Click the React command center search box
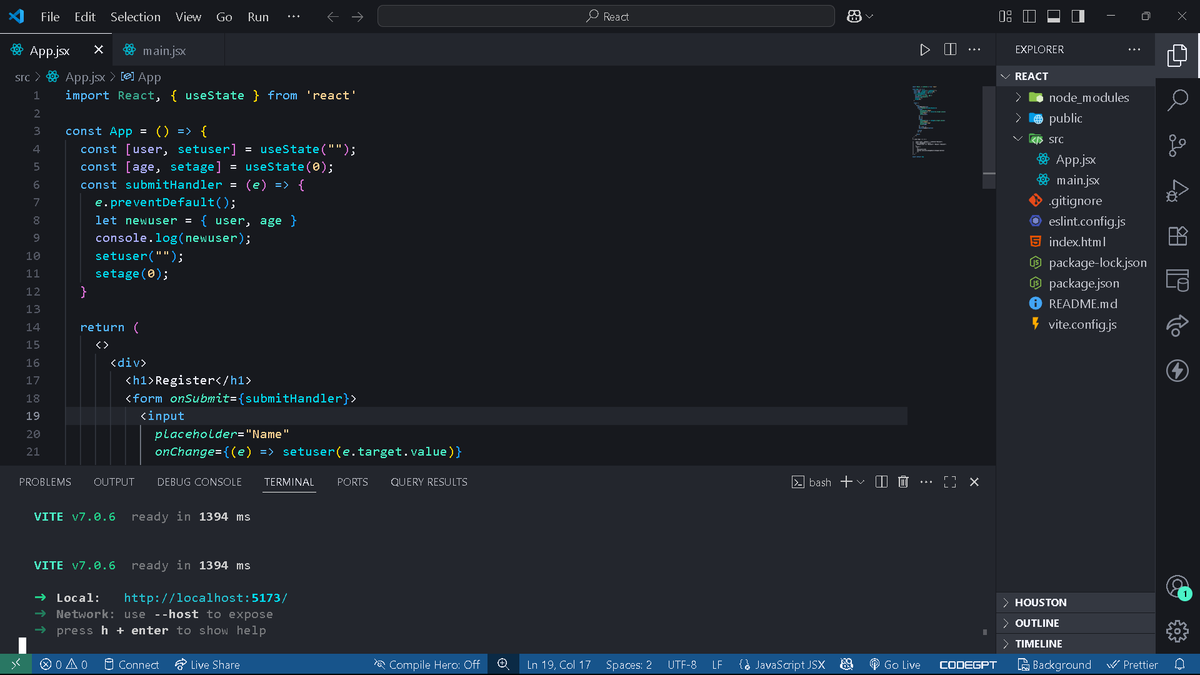 pos(606,17)
